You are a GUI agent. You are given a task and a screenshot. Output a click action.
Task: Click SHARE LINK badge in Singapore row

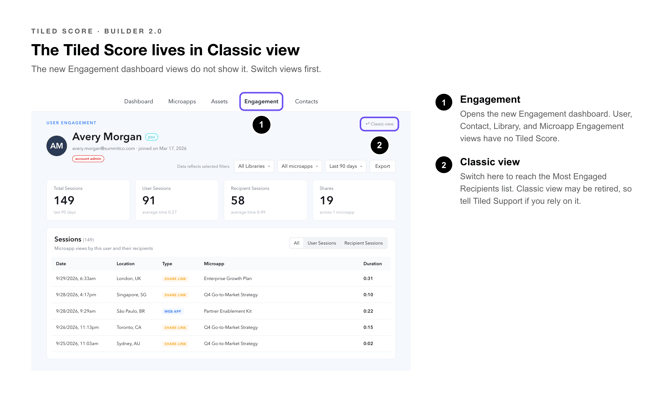(x=175, y=295)
